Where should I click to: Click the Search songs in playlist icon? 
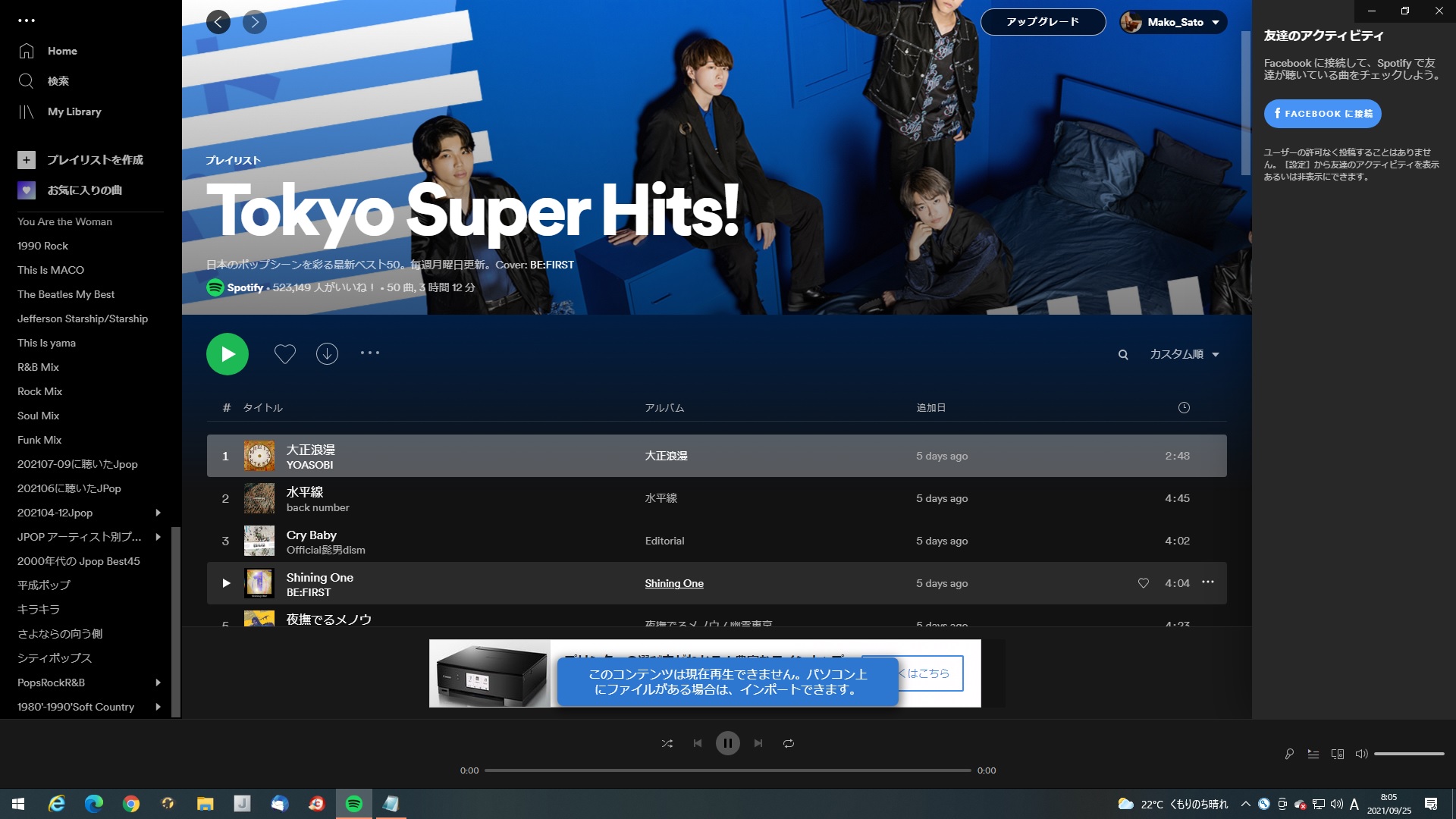(1122, 354)
